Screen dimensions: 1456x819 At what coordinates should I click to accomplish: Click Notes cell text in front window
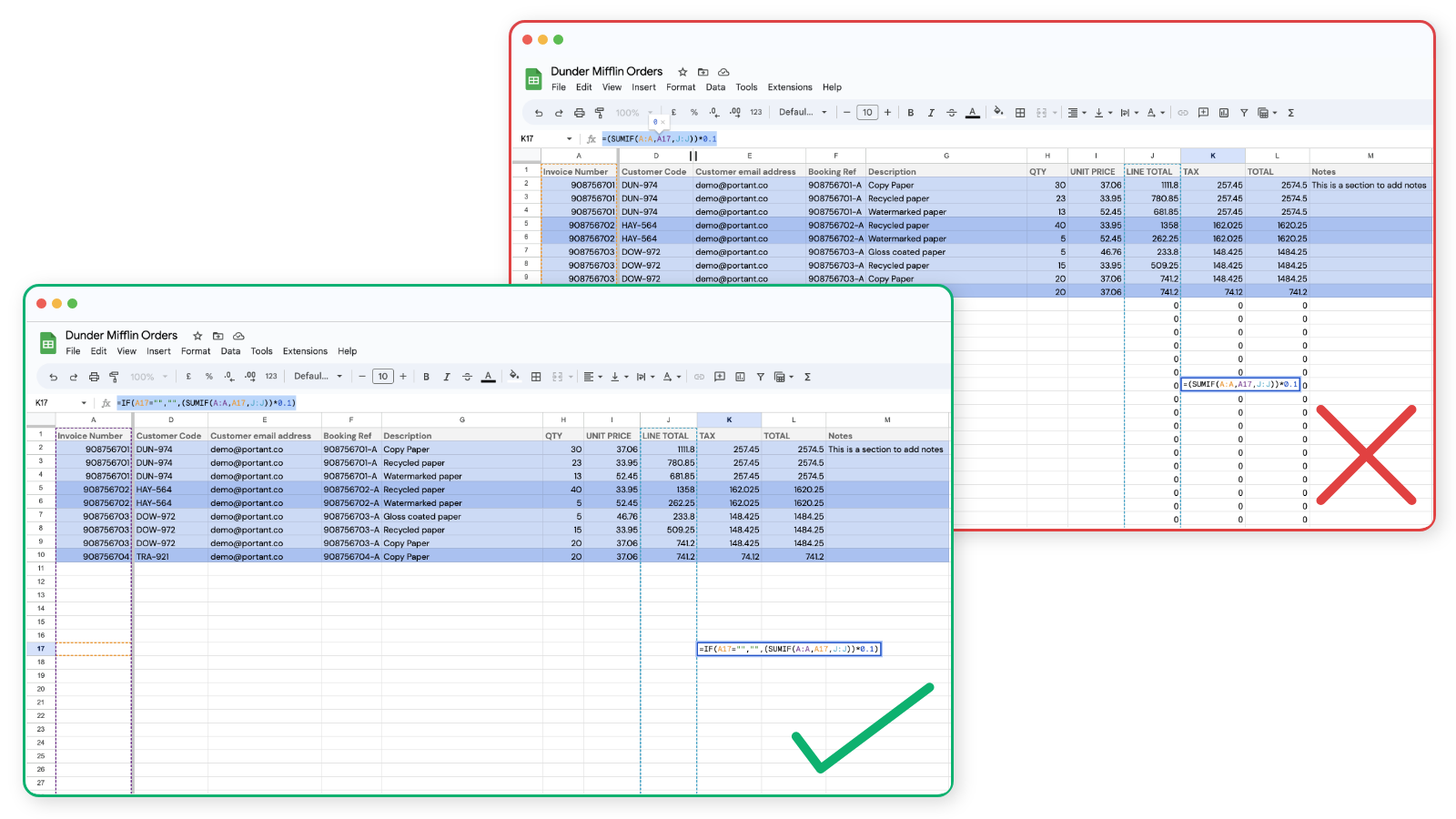885,450
